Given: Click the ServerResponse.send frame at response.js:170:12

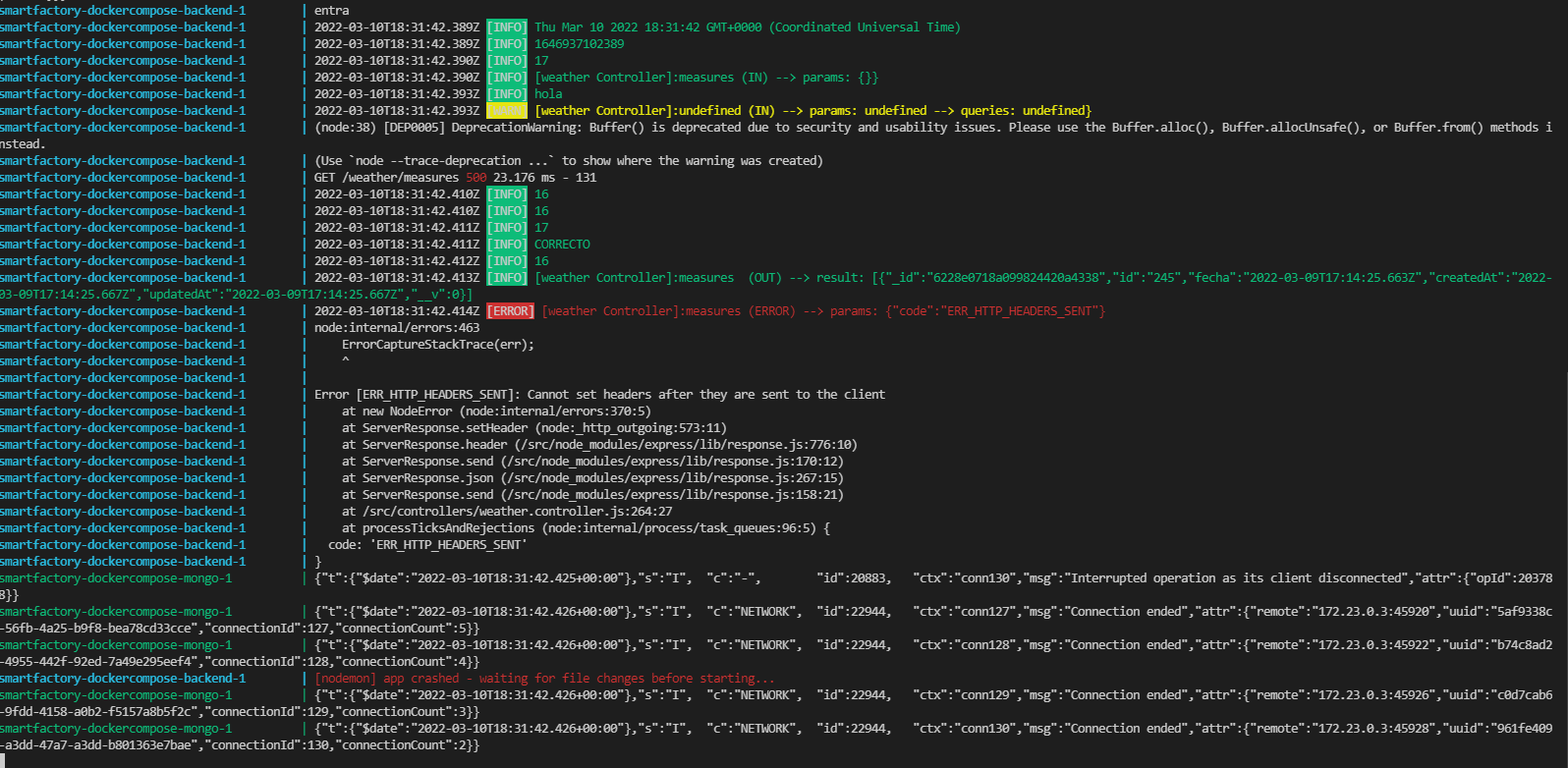Looking at the screenshot, I should pos(592,462).
